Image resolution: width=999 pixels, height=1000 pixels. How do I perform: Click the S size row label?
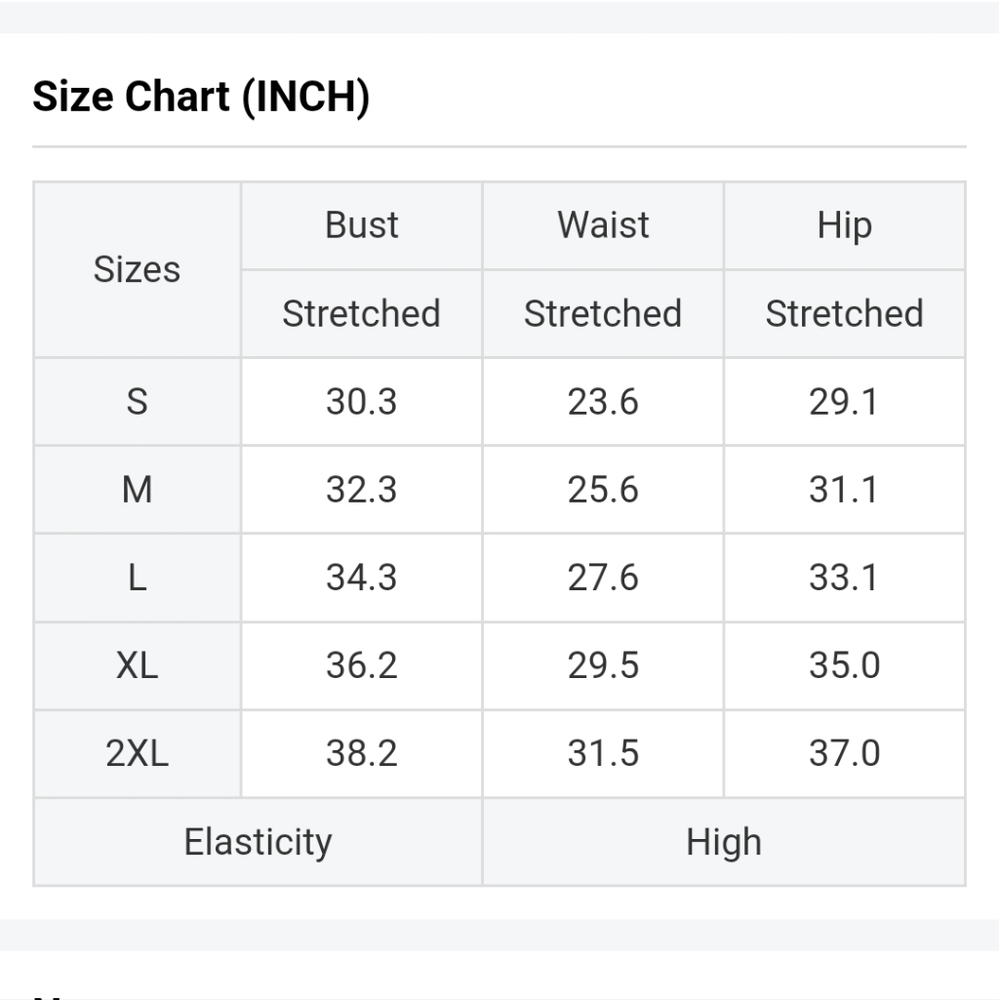137,401
